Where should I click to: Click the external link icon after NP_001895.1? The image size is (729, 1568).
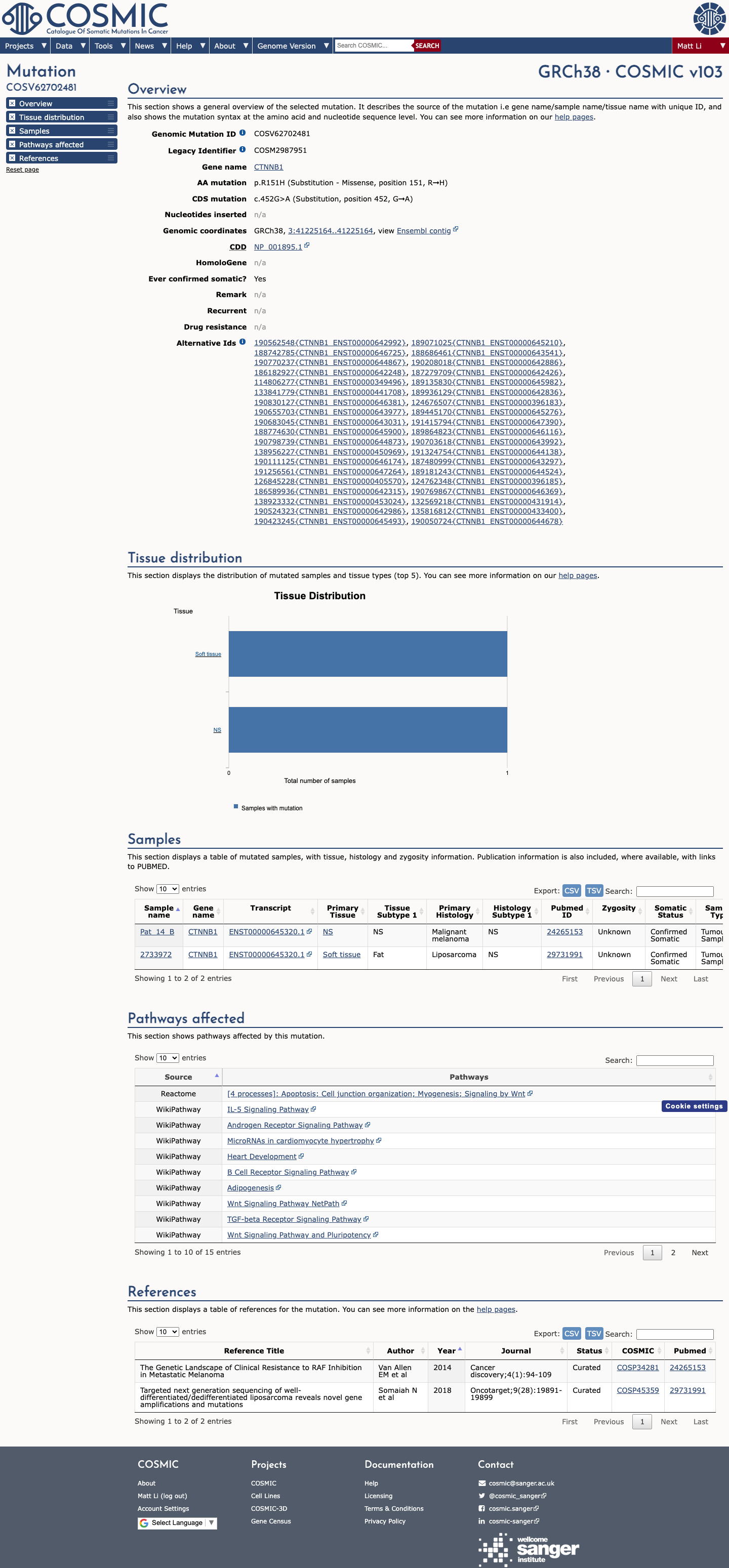(x=307, y=245)
